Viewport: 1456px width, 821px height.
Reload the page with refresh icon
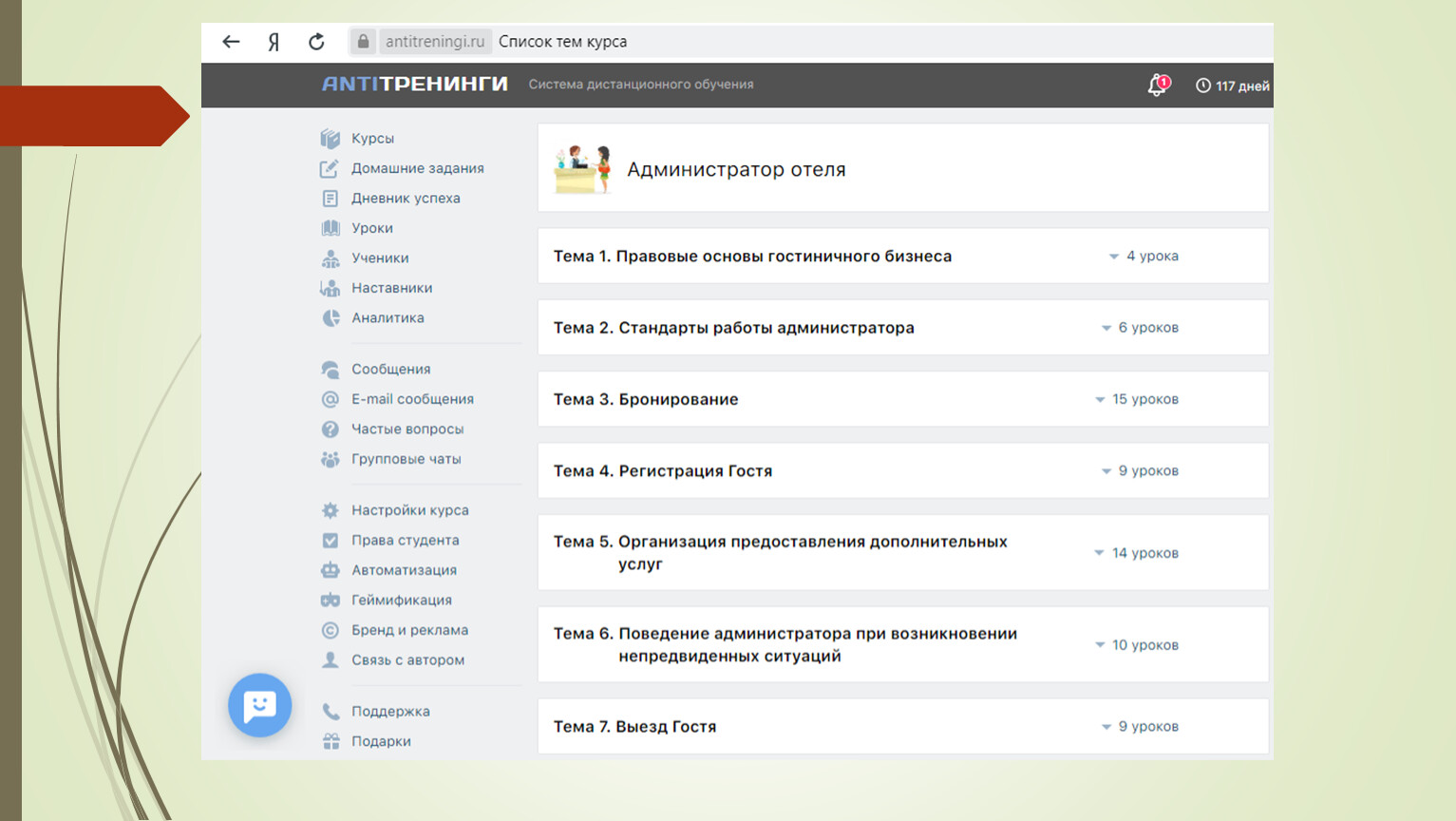coord(316,42)
